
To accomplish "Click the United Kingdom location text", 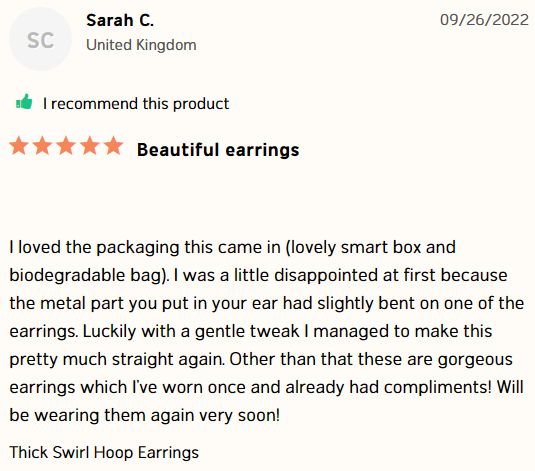I will [x=141, y=45].
